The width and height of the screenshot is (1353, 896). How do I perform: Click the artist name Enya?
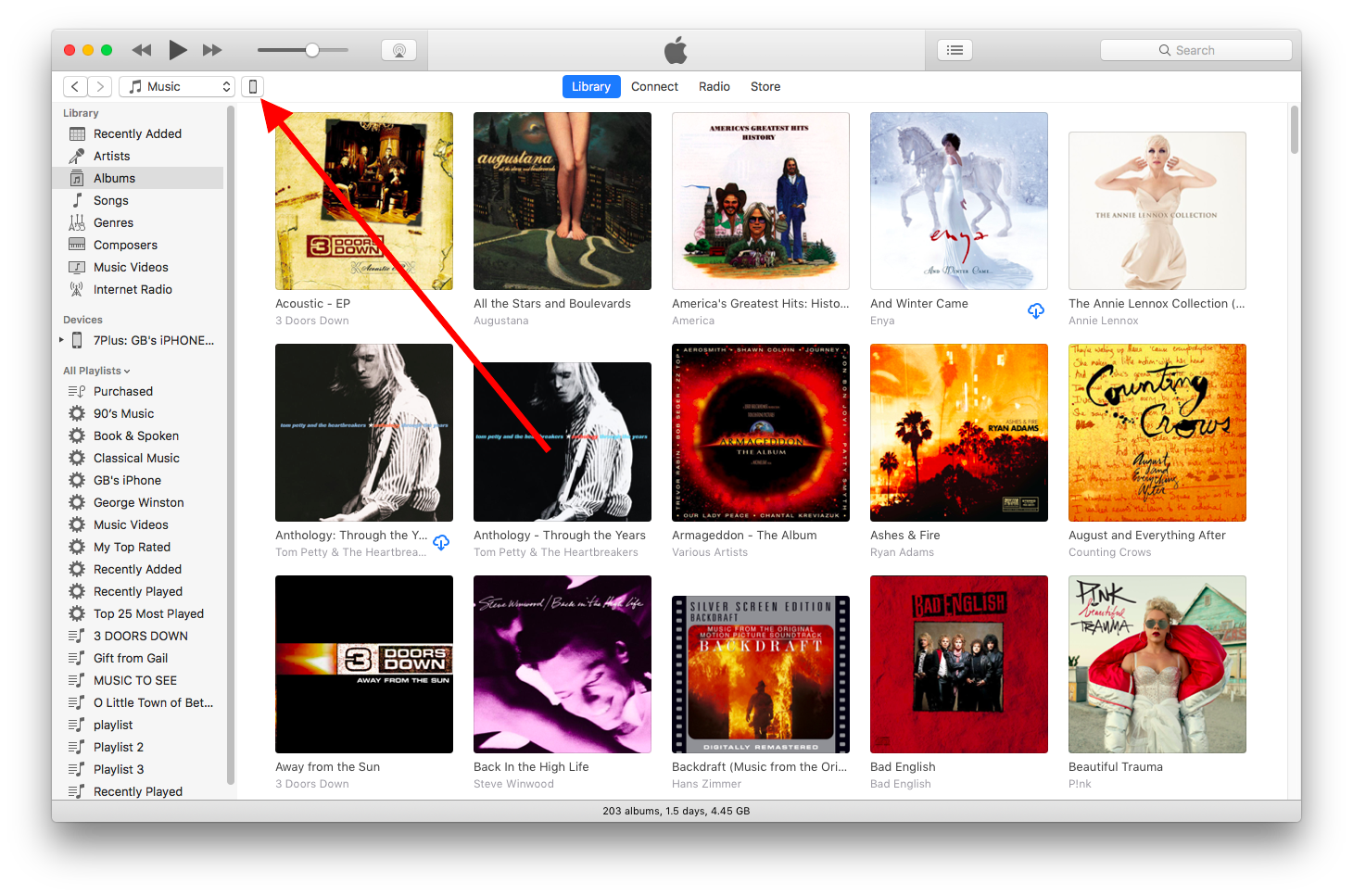point(882,321)
